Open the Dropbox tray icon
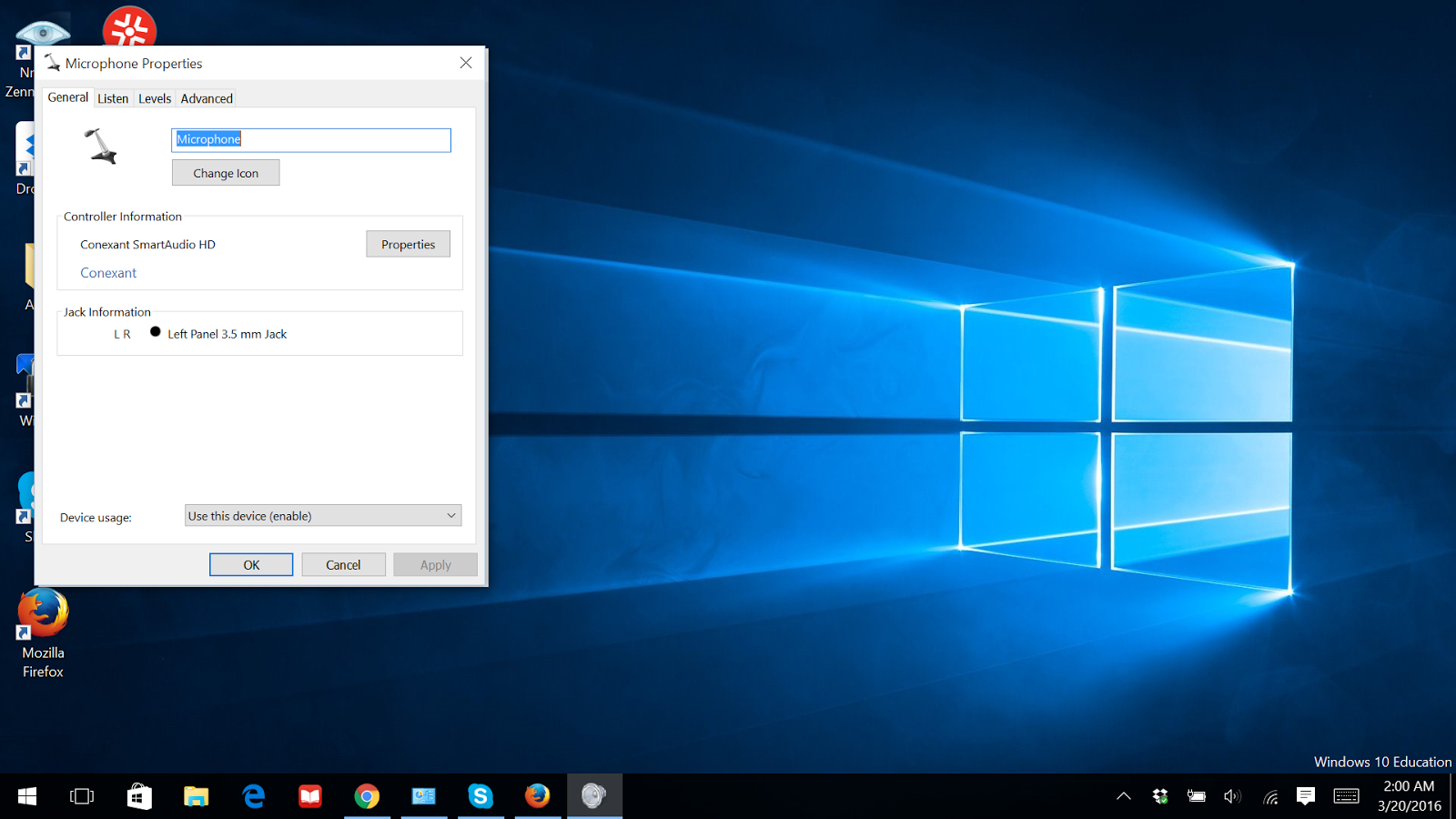1456x819 pixels. coord(1160,796)
